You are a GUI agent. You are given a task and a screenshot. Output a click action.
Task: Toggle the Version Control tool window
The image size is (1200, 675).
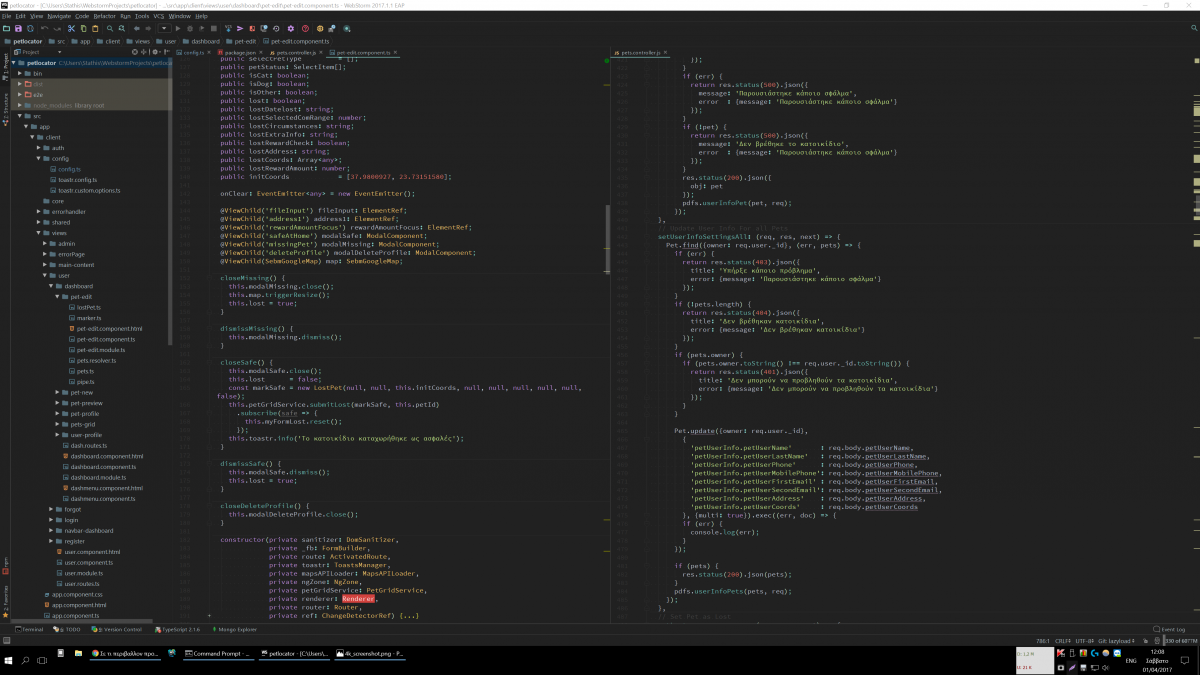pos(119,629)
